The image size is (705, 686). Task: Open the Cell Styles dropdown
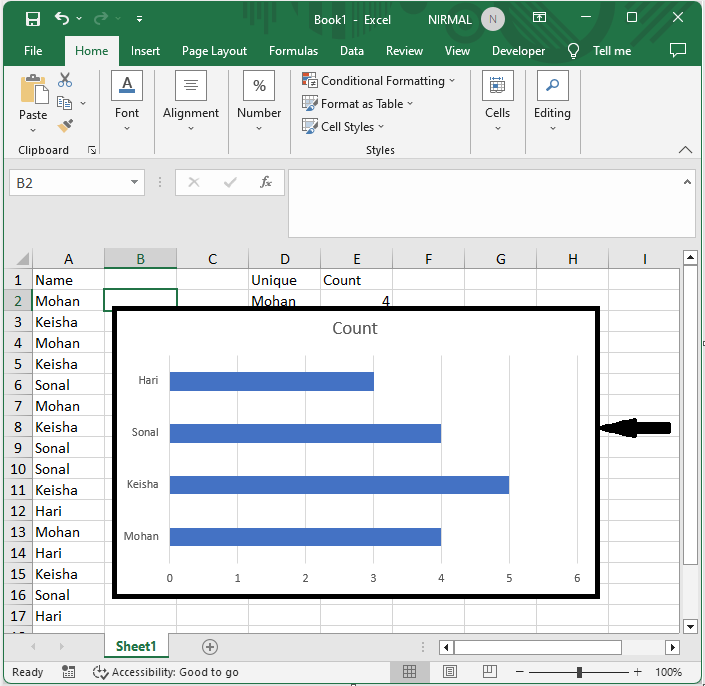(345, 127)
